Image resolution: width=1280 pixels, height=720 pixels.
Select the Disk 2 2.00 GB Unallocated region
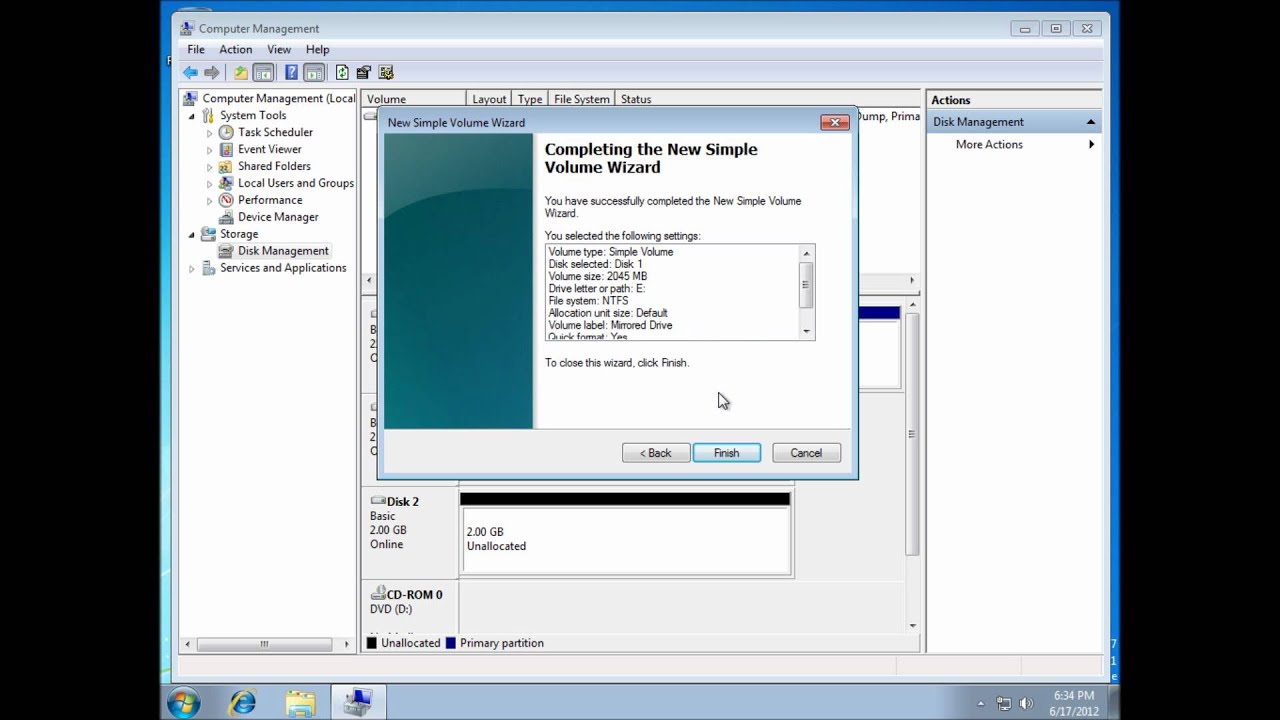coord(625,541)
